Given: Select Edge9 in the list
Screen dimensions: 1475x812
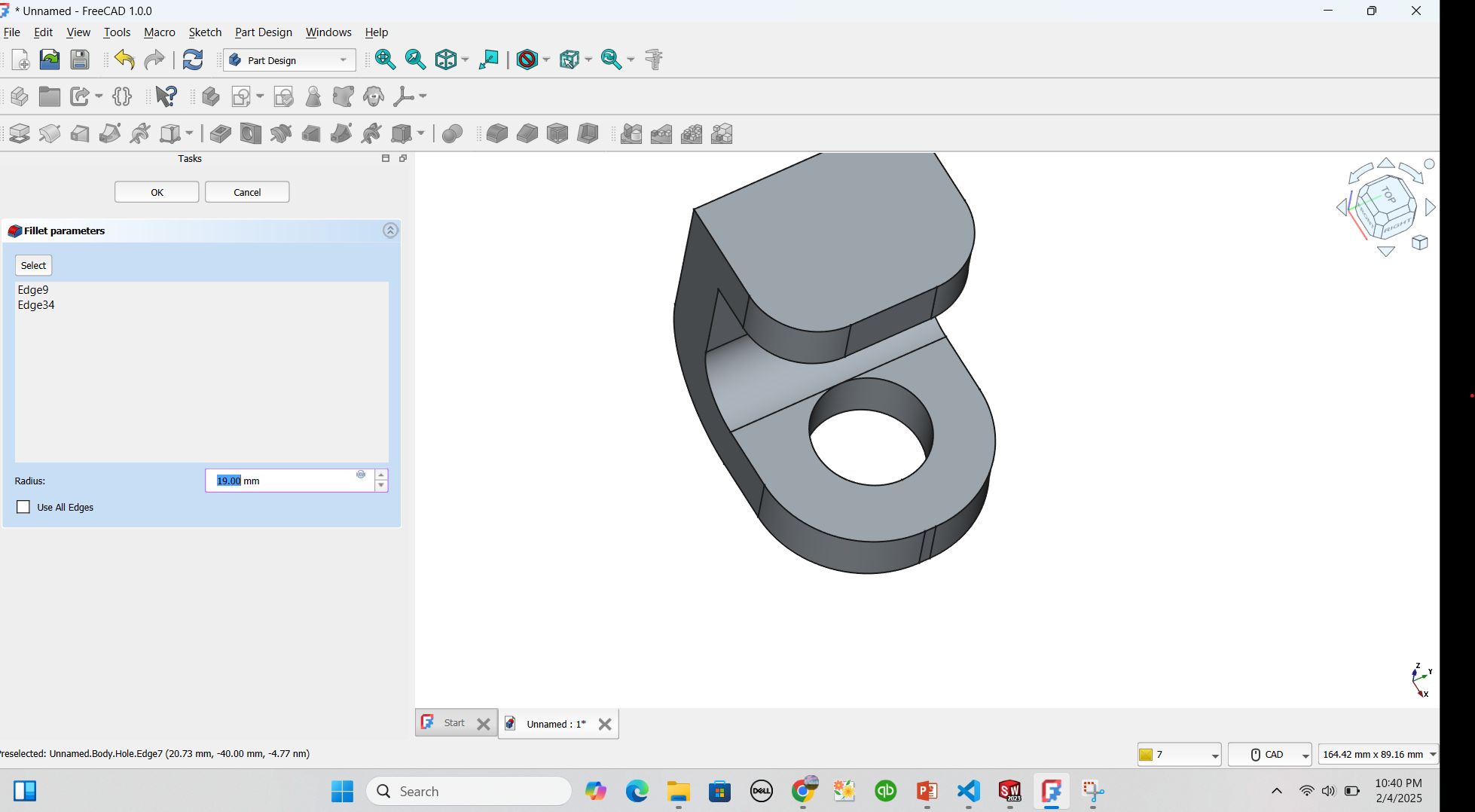Looking at the screenshot, I should (x=33, y=290).
